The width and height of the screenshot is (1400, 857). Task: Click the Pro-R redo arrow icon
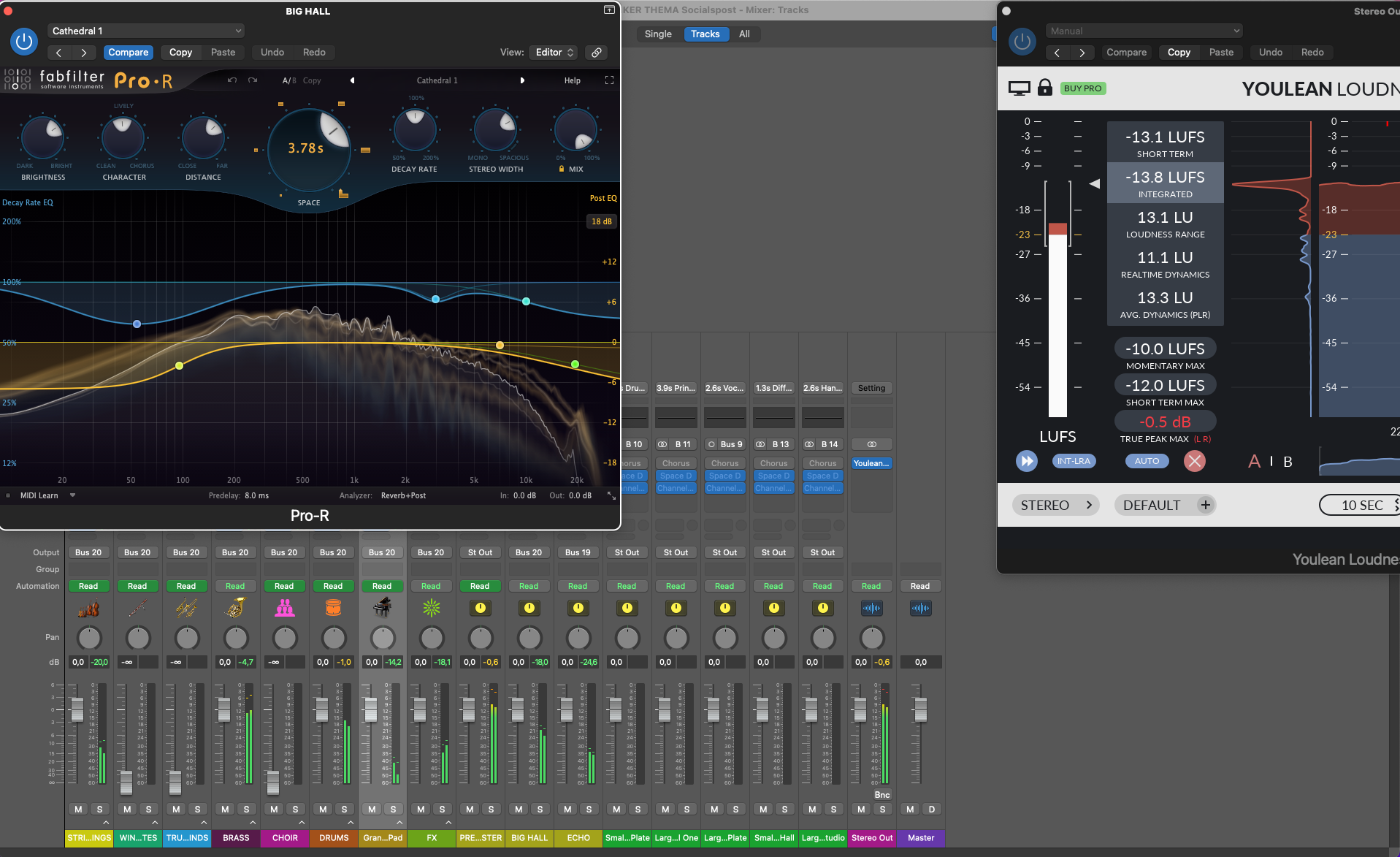point(253,80)
